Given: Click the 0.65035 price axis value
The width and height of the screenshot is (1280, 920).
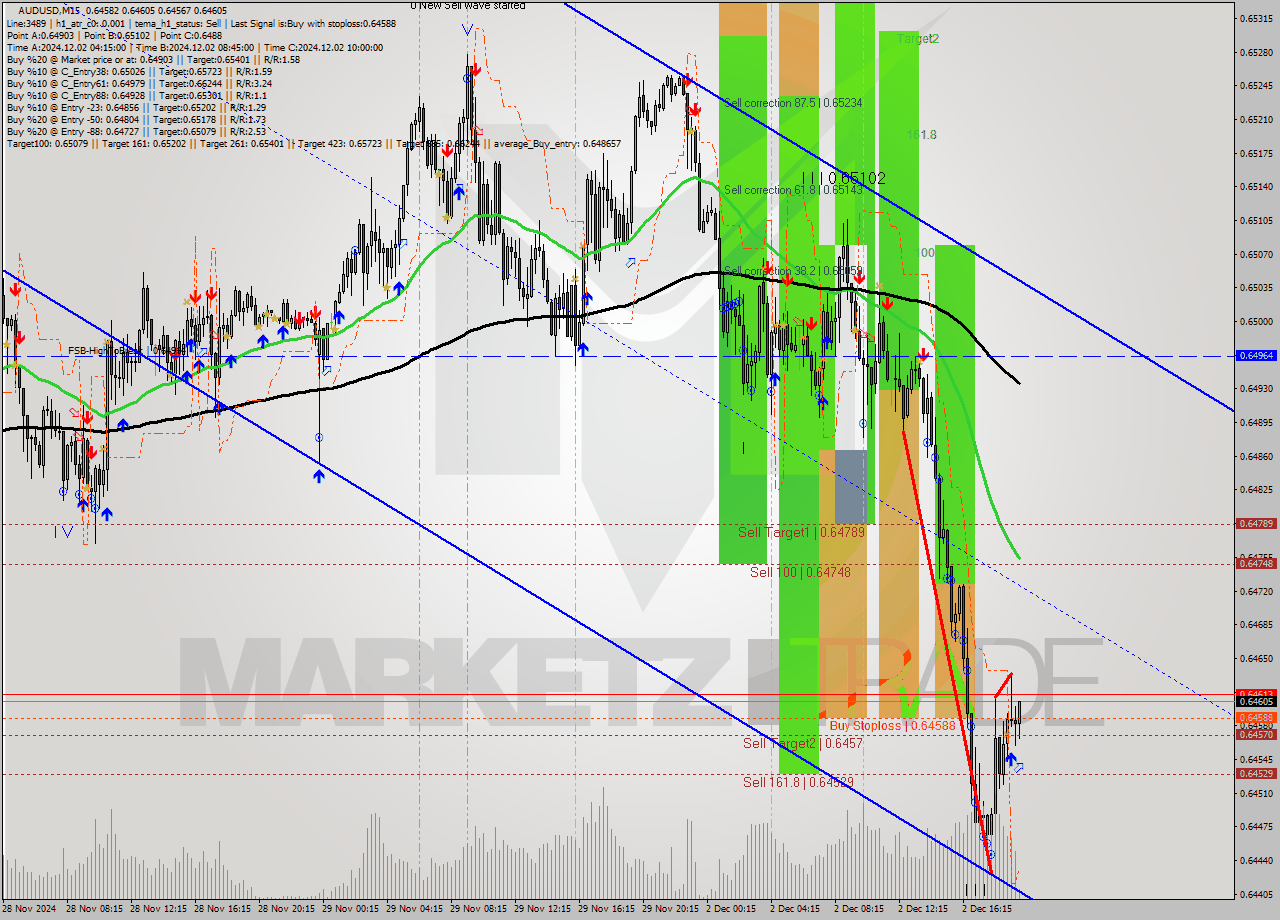Looking at the screenshot, I should pos(1256,288).
